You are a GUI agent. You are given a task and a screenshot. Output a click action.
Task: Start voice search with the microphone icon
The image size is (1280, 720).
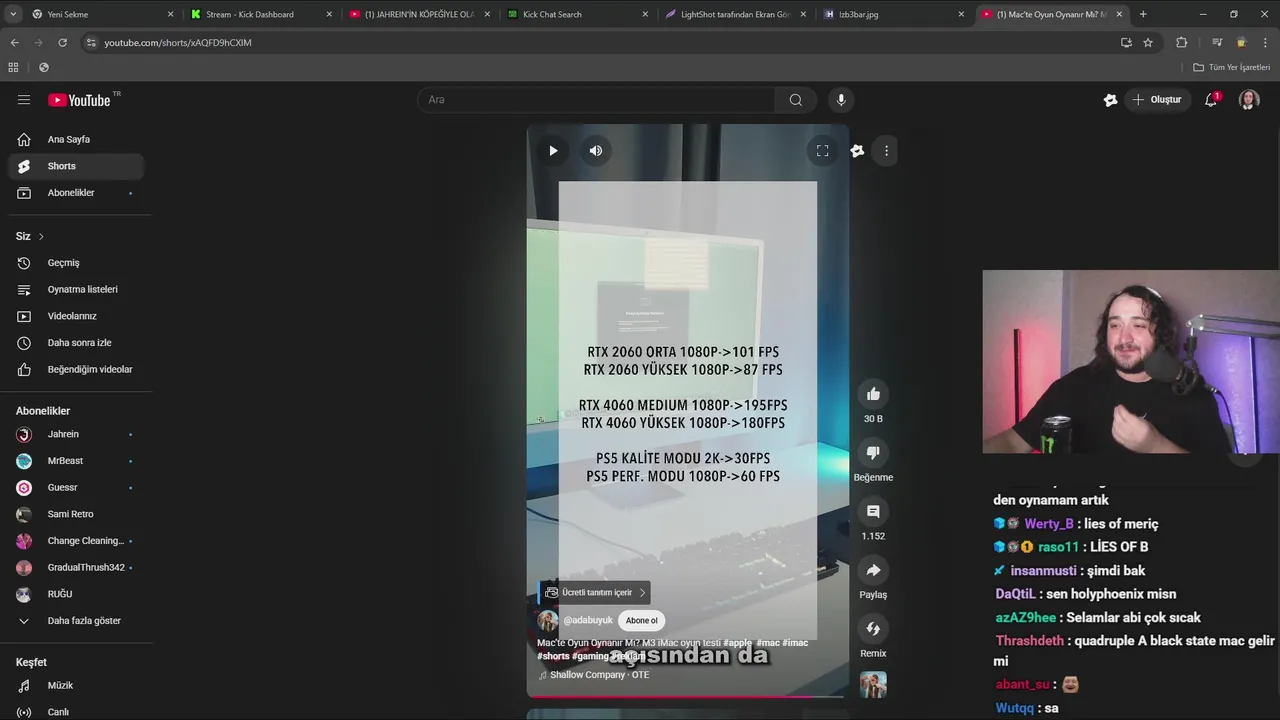tap(841, 100)
